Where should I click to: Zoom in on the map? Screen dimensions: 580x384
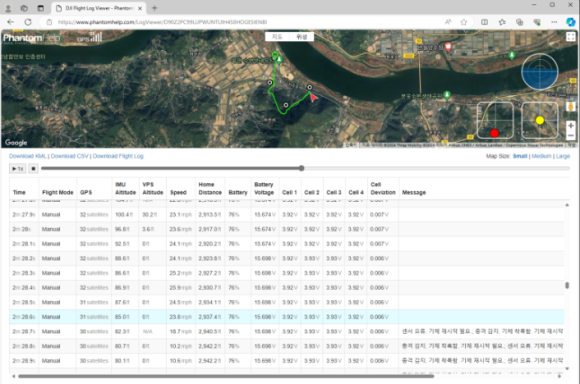tap(571, 126)
